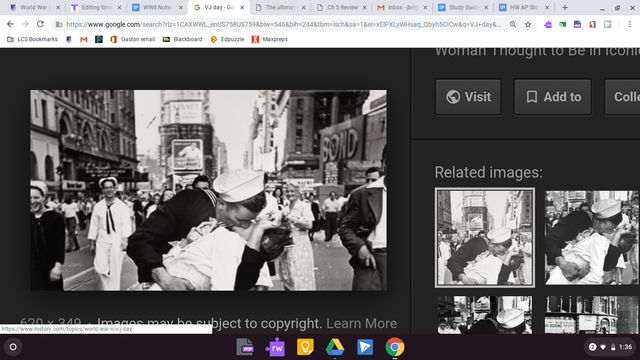Screen dimensions: 640x360
Task: Click the green extension icon in toolbar
Action: pos(562,25)
